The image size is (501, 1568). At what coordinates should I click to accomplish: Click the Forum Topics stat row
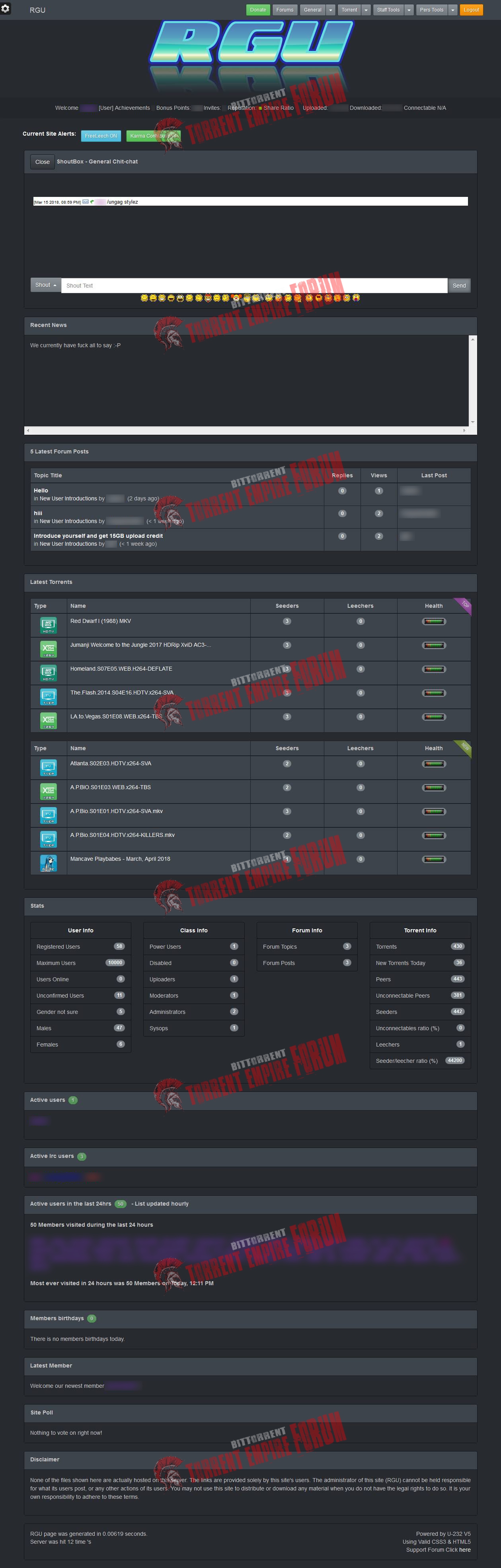(x=307, y=947)
